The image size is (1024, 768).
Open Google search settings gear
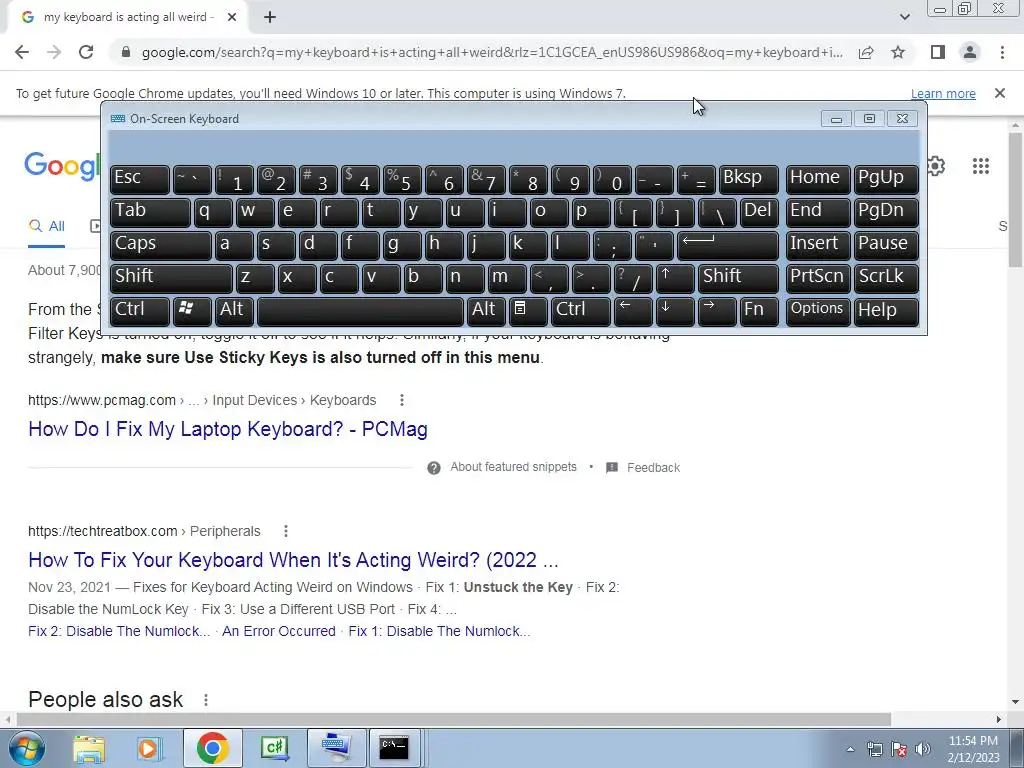(936, 166)
